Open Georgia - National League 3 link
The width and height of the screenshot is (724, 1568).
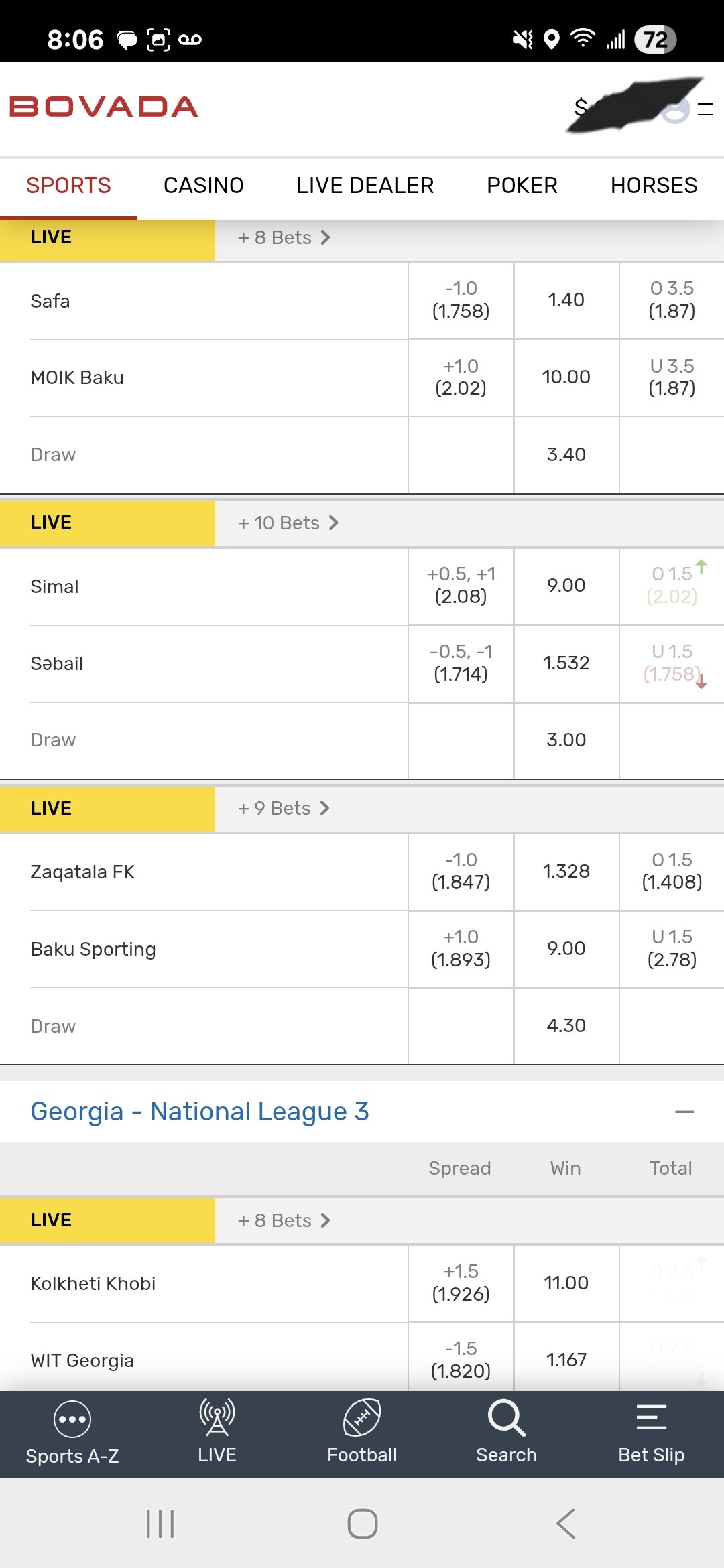point(200,1112)
